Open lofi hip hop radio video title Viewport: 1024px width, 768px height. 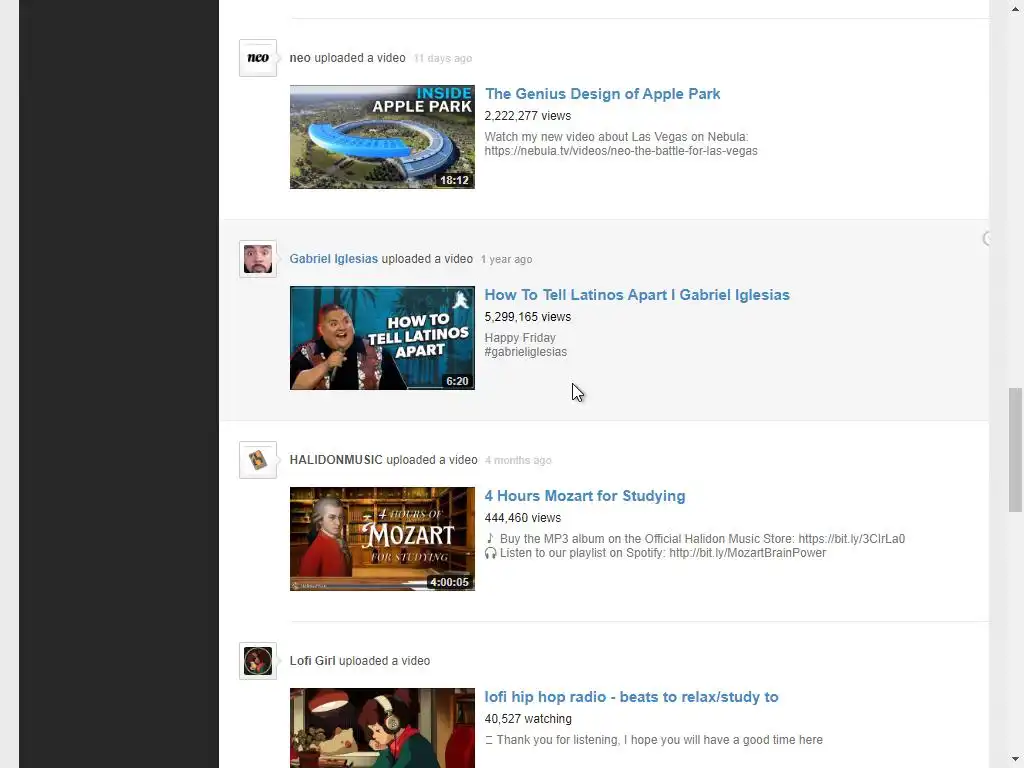[x=631, y=697]
